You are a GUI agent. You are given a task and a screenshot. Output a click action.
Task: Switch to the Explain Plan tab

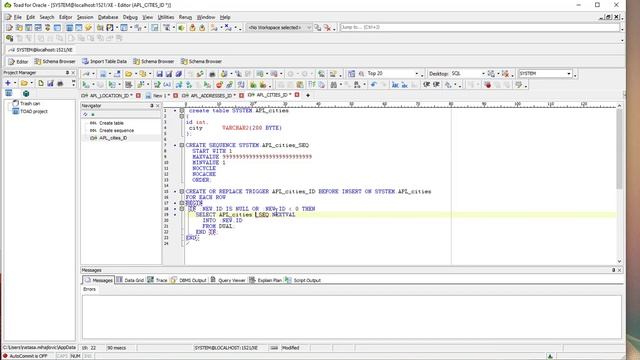(x=266, y=280)
